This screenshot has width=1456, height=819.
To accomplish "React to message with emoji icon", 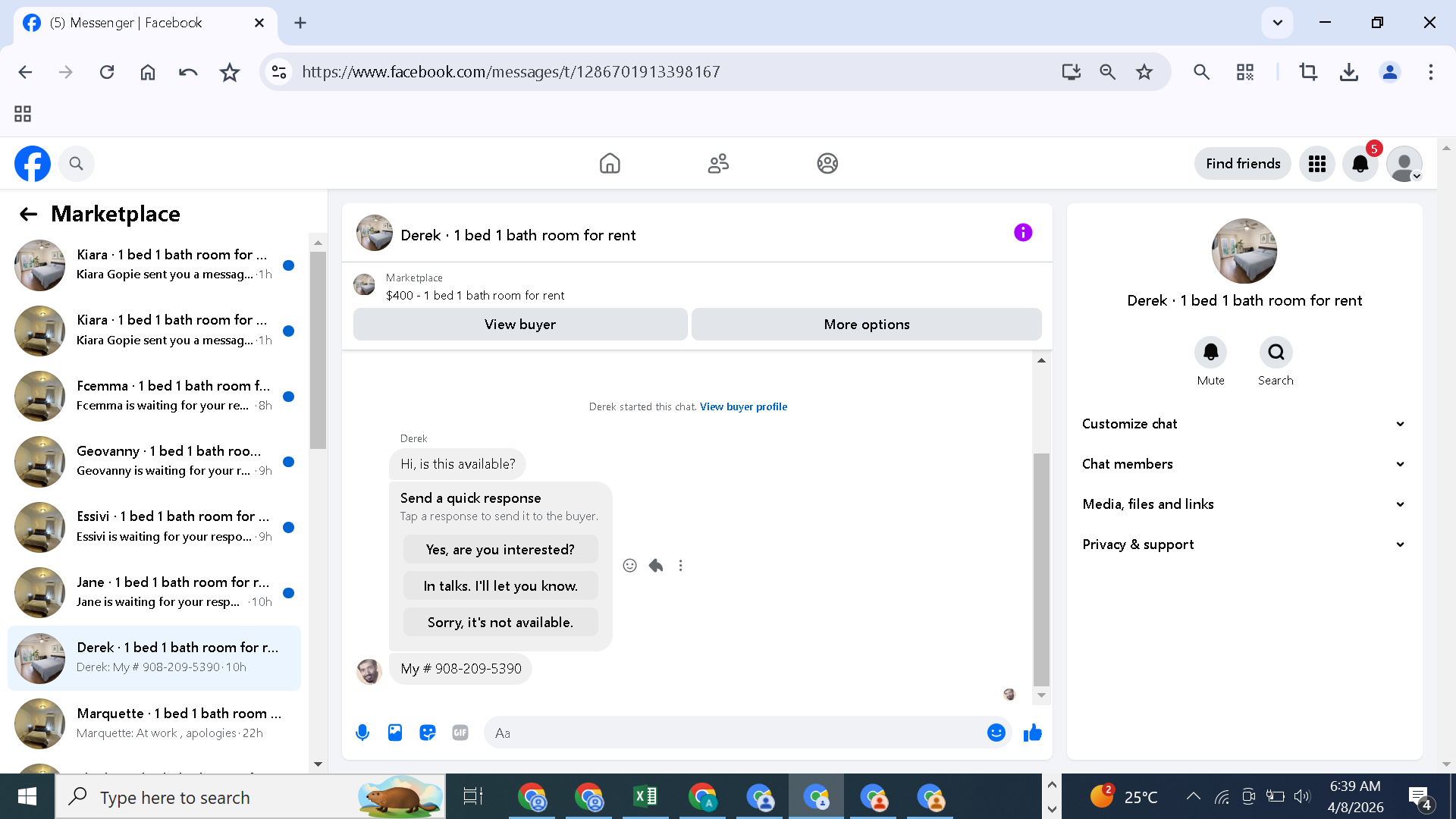I will pyautogui.click(x=629, y=566).
